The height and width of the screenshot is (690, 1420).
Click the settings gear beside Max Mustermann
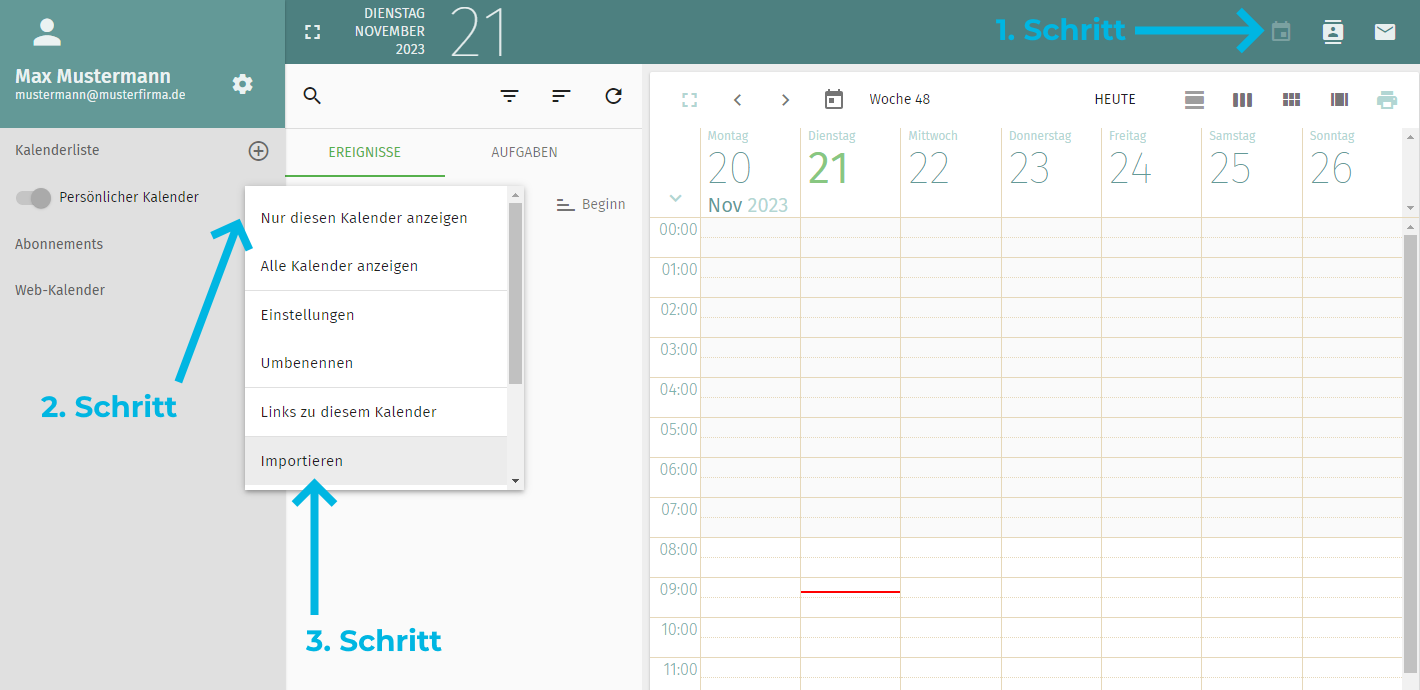click(243, 84)
